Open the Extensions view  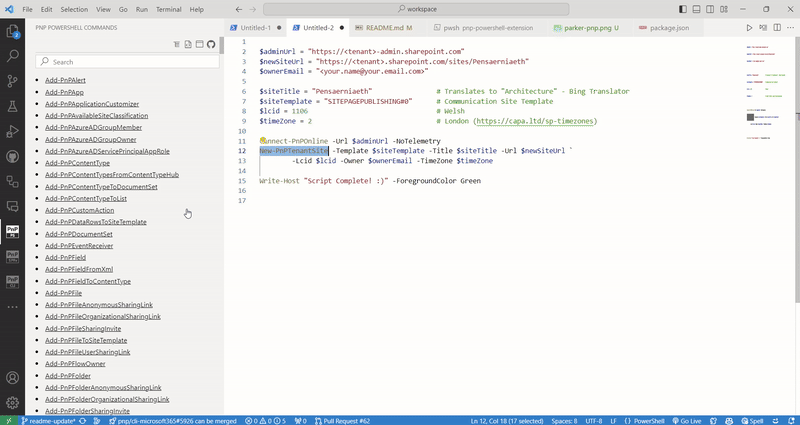tap(12, 181)
